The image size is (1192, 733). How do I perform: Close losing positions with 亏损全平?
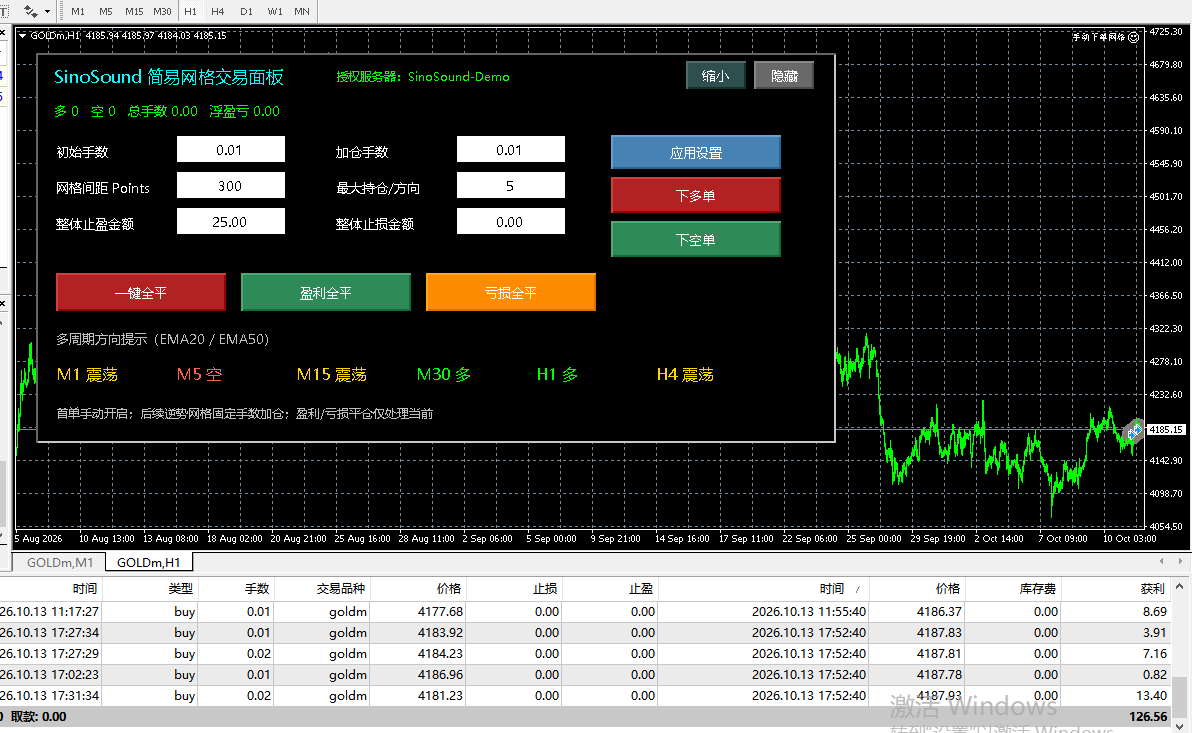tap(511, 293)
